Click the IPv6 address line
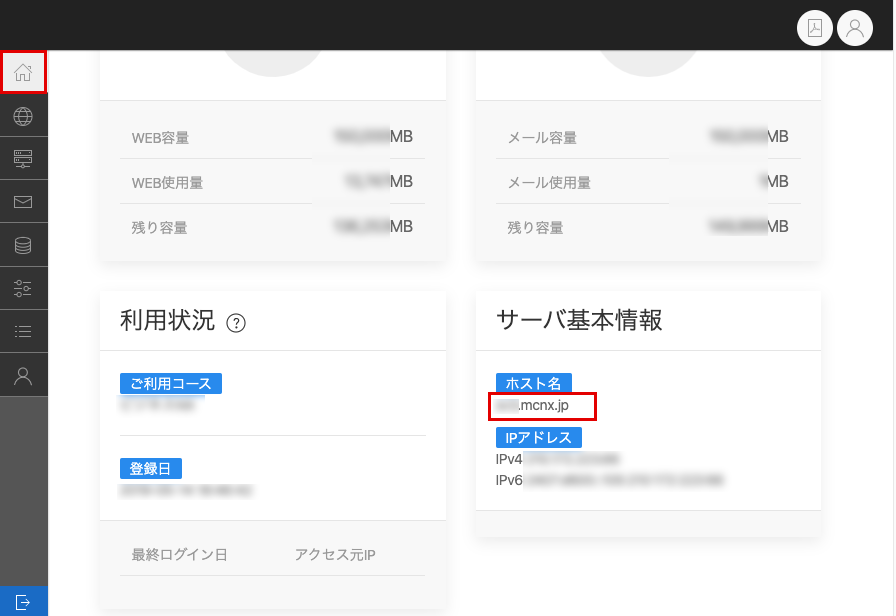The height and width of the screenshot is (616, 896). [x=610, y=480]
